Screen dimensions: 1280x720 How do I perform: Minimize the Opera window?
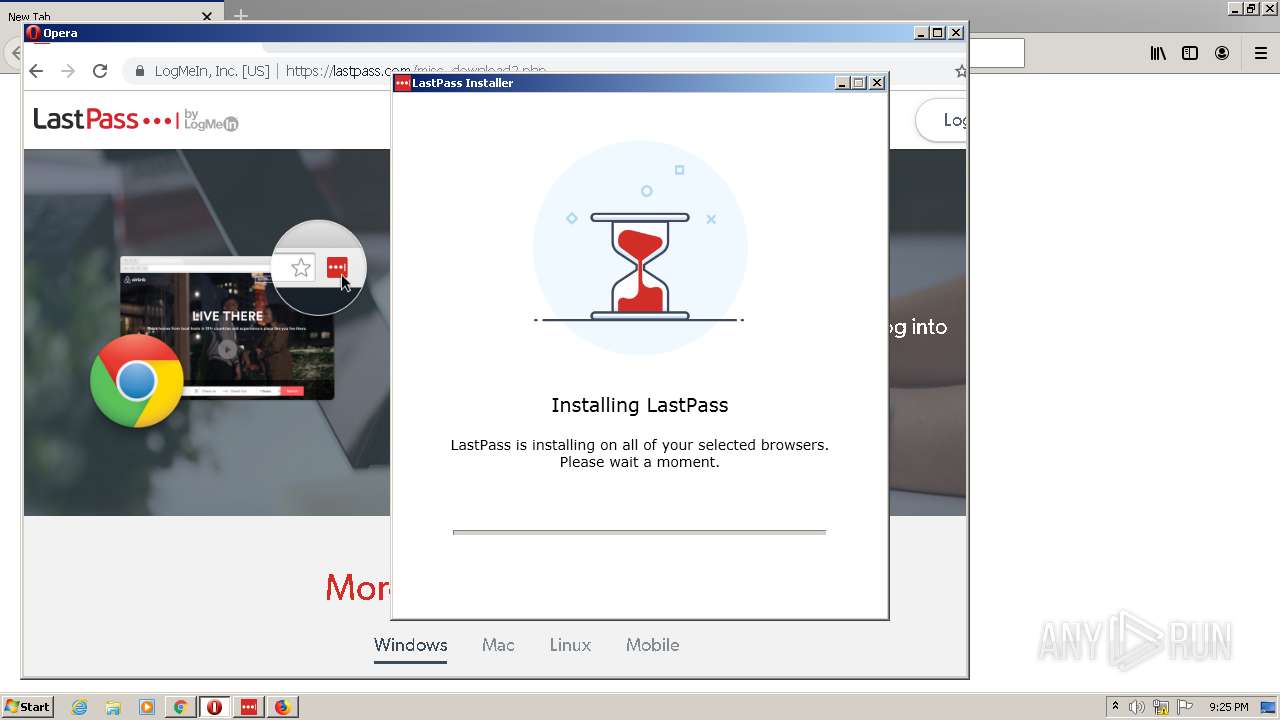921,33
